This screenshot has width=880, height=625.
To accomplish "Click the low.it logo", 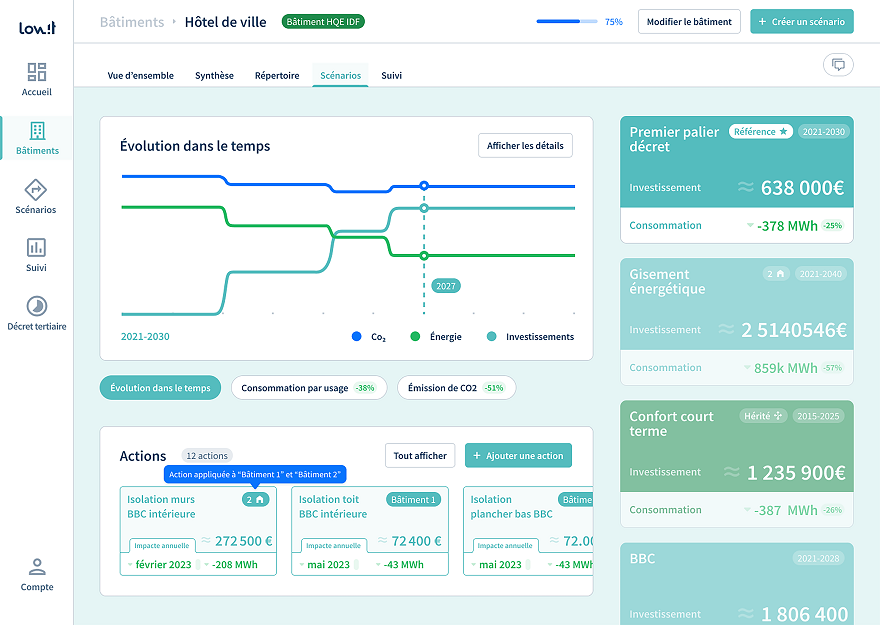I will 36,27.
